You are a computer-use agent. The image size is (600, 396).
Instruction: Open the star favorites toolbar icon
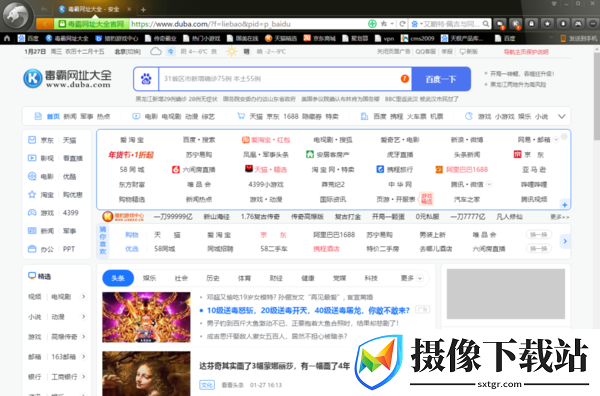point(548,24)
